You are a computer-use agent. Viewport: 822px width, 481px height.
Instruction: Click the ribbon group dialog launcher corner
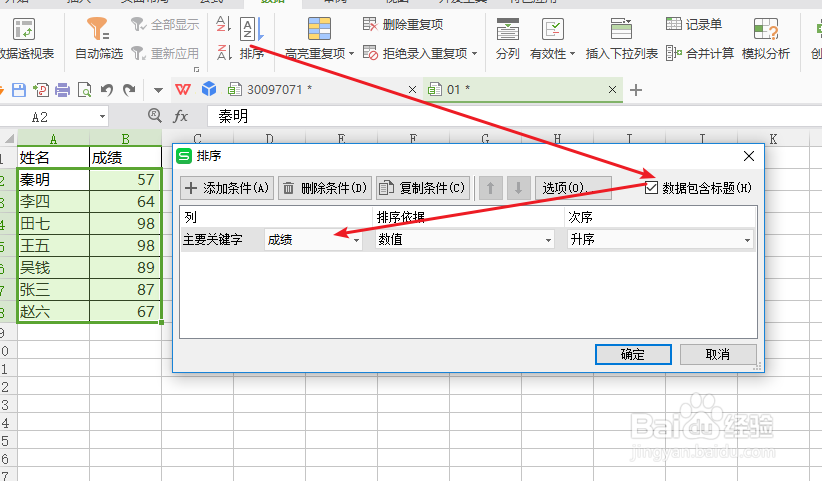click(197, 69)
